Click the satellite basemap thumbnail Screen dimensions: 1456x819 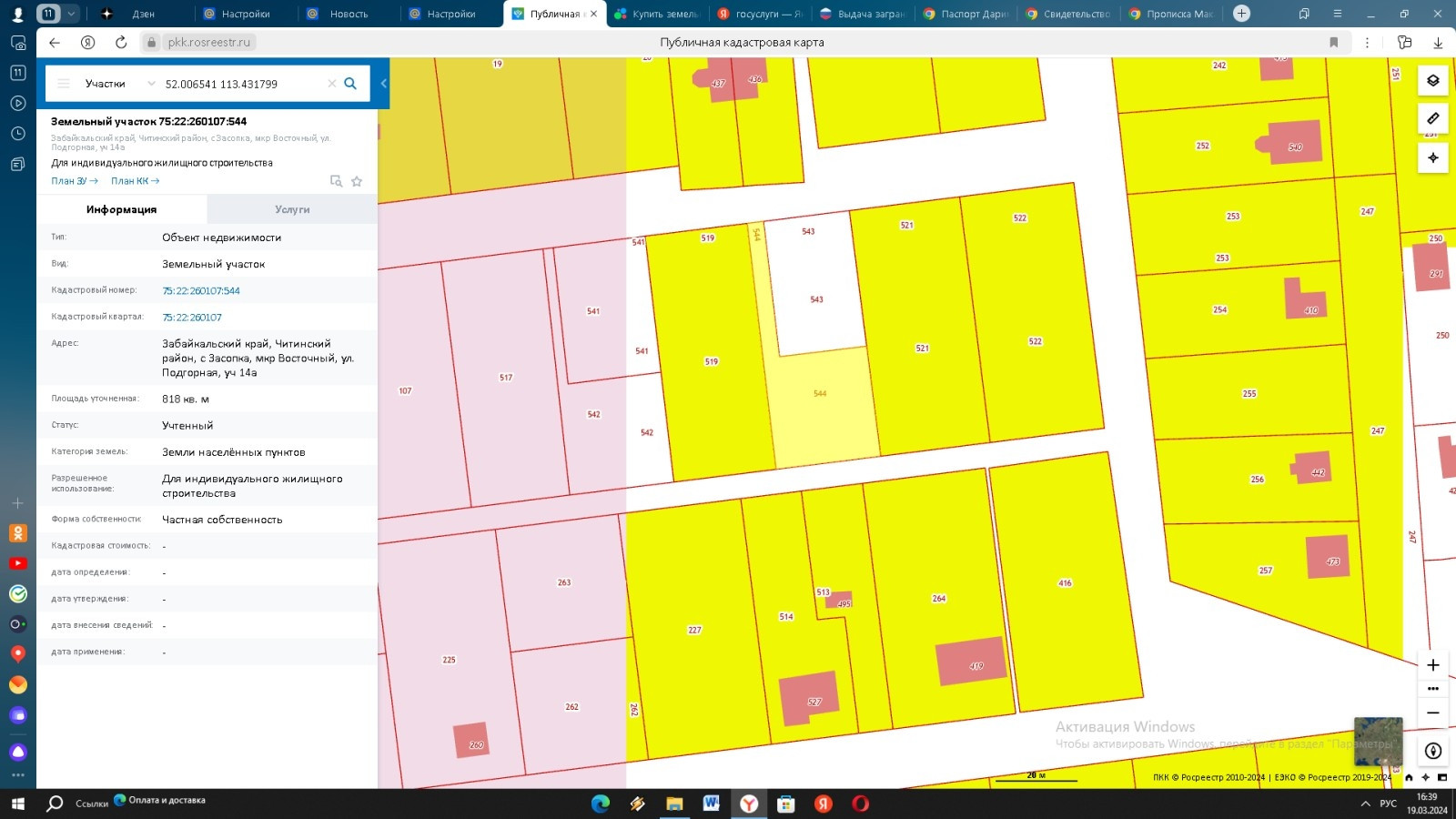(x=1377, y=741)
